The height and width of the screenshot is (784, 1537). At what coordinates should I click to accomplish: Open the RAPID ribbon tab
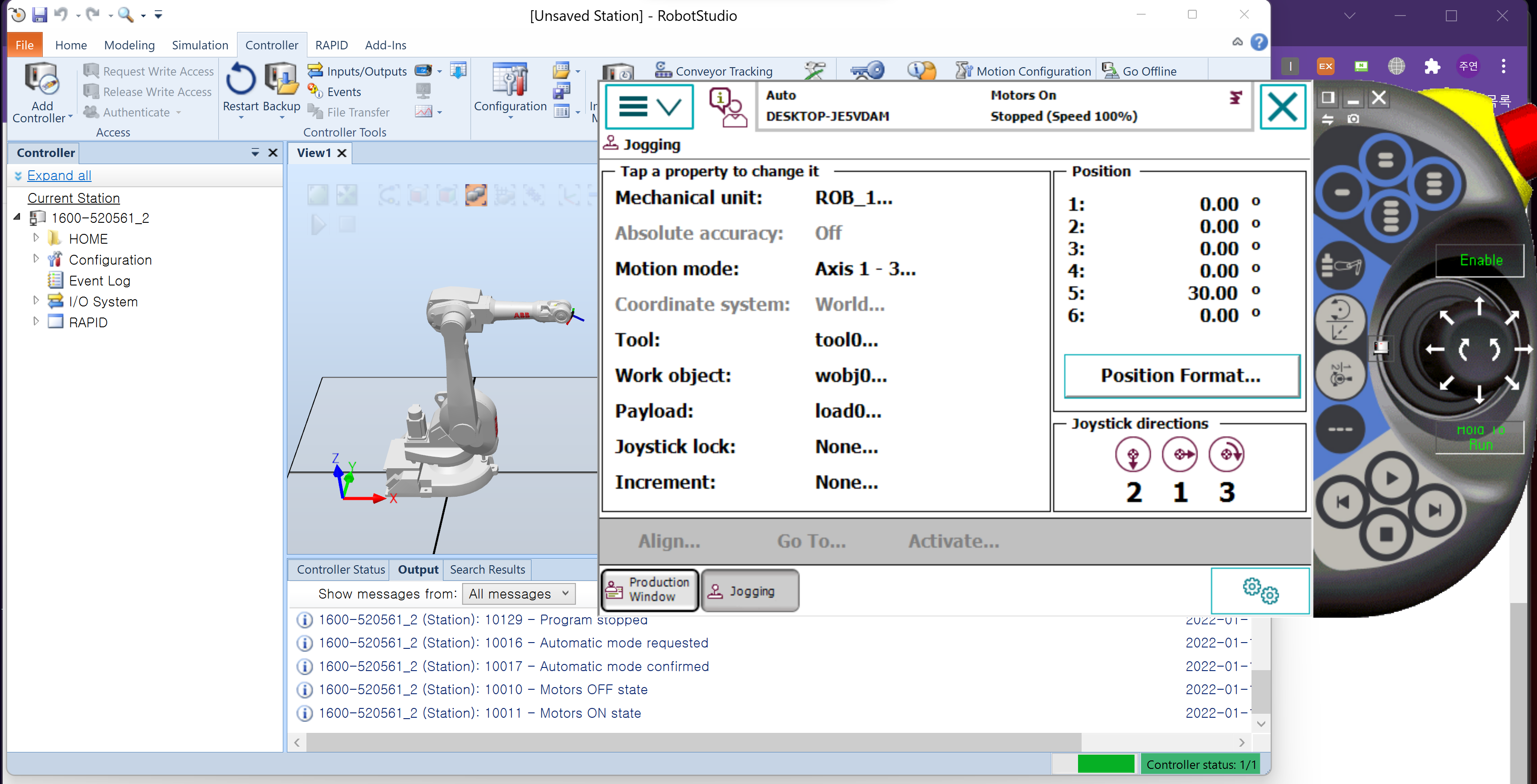[x=331, y=45]
